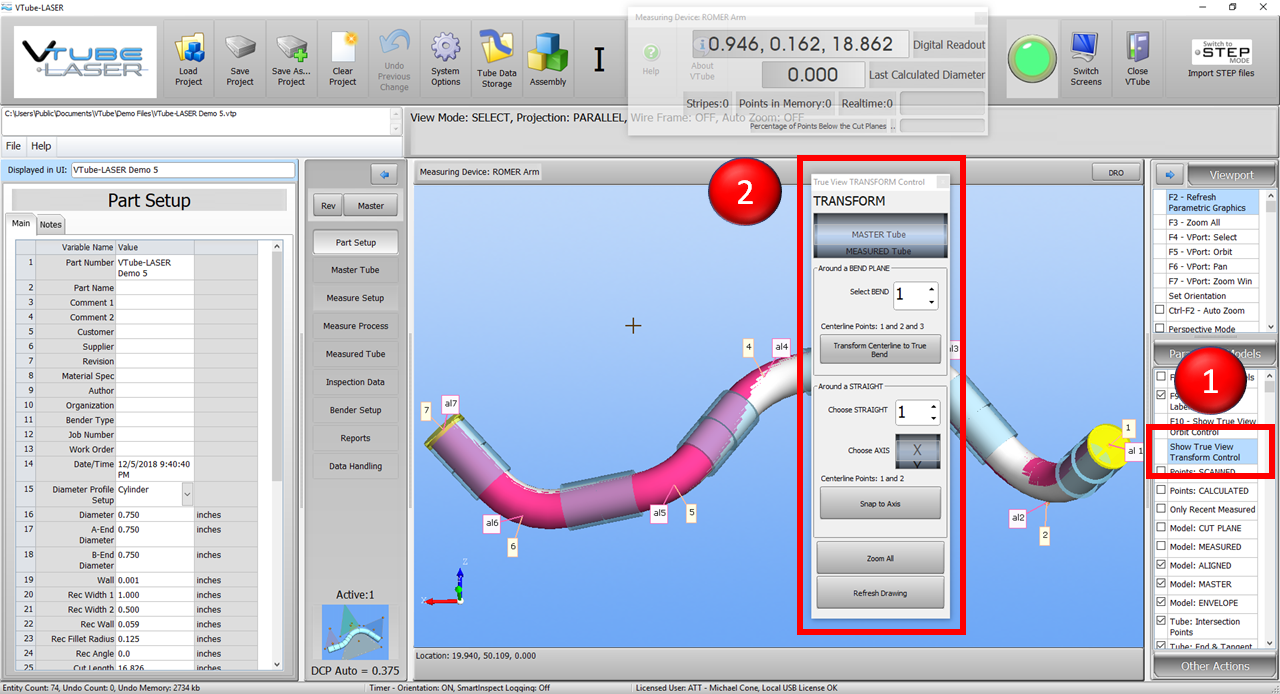Open the File menu

click(14, 146)
